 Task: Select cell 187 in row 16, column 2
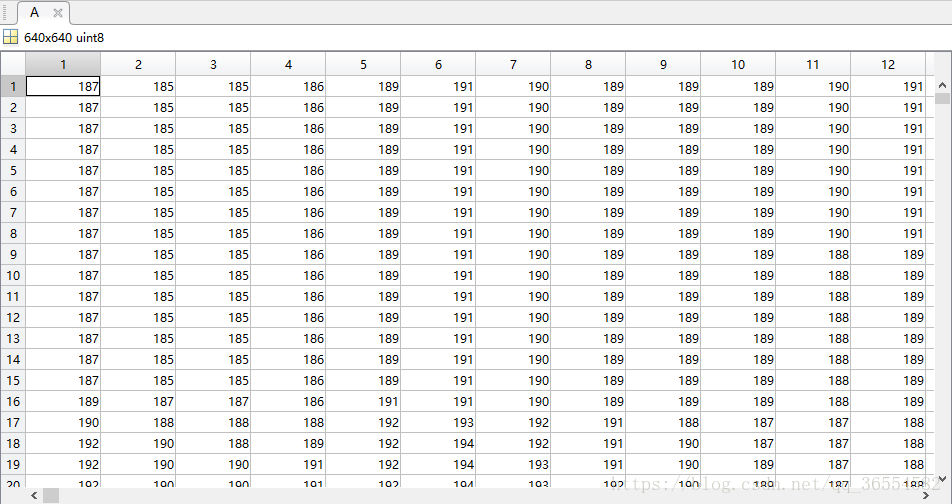pyautogui.click(x=138, y=401)
